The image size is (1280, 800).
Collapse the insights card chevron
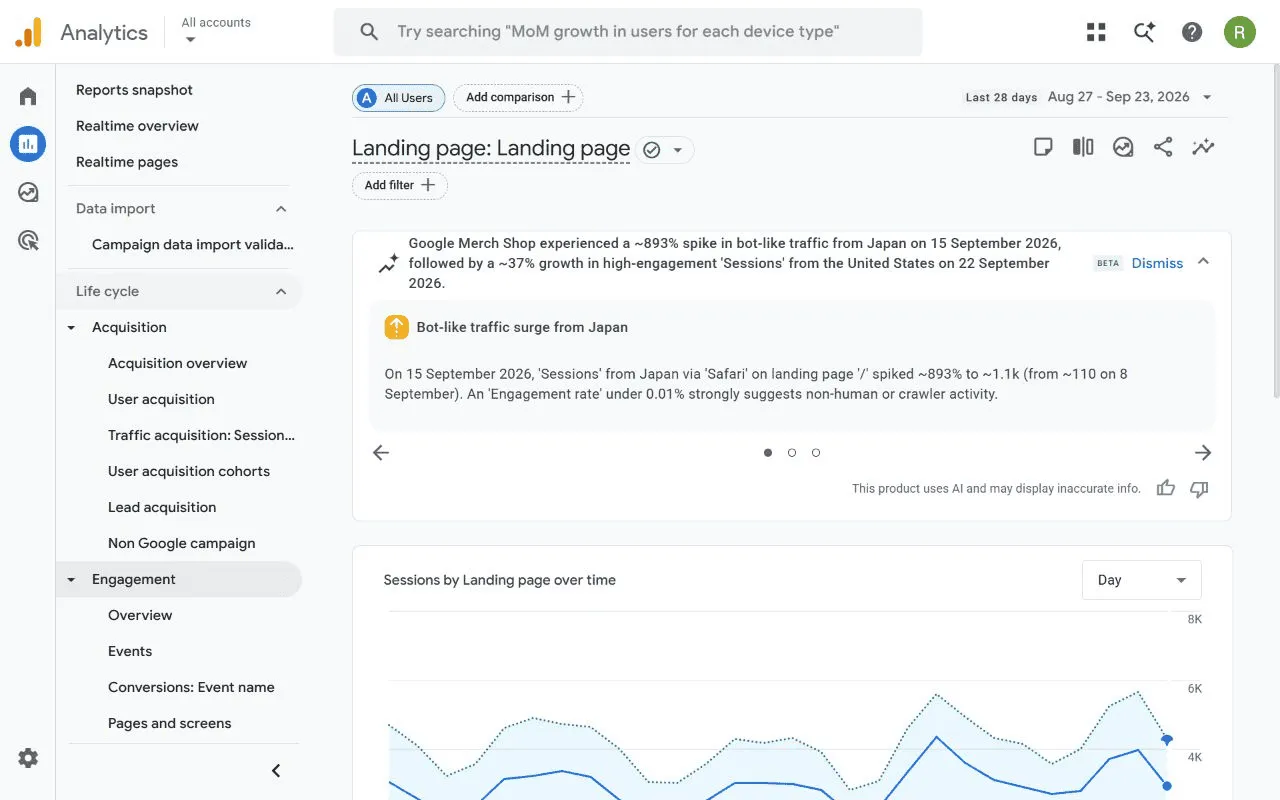pyautogui.click(x=1203, y=262)
